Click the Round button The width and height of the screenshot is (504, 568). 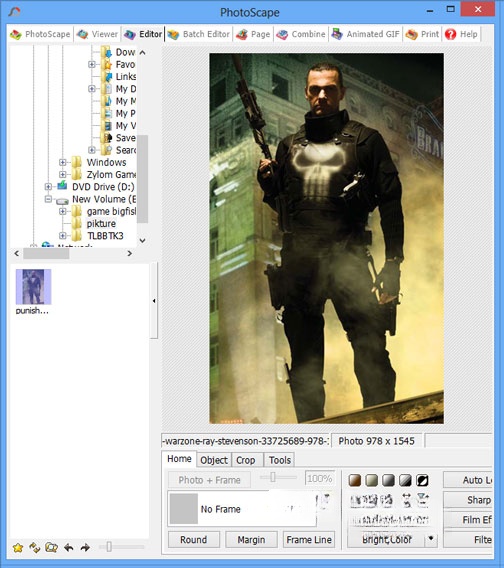click(193, 539)
